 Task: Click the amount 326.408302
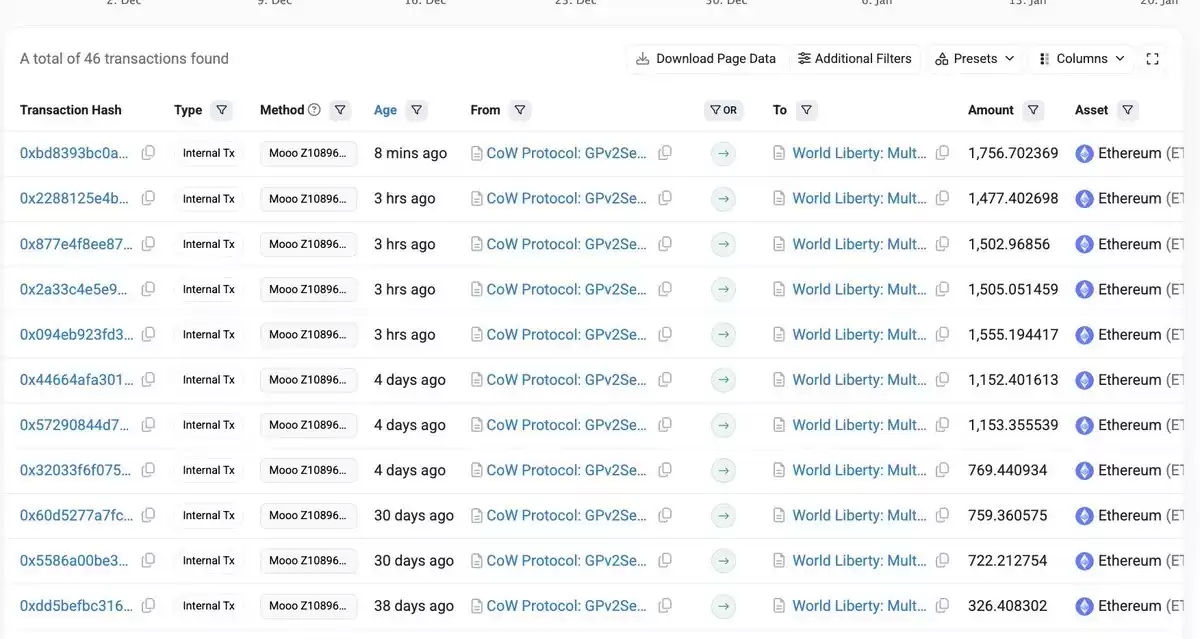(1008, 606)
